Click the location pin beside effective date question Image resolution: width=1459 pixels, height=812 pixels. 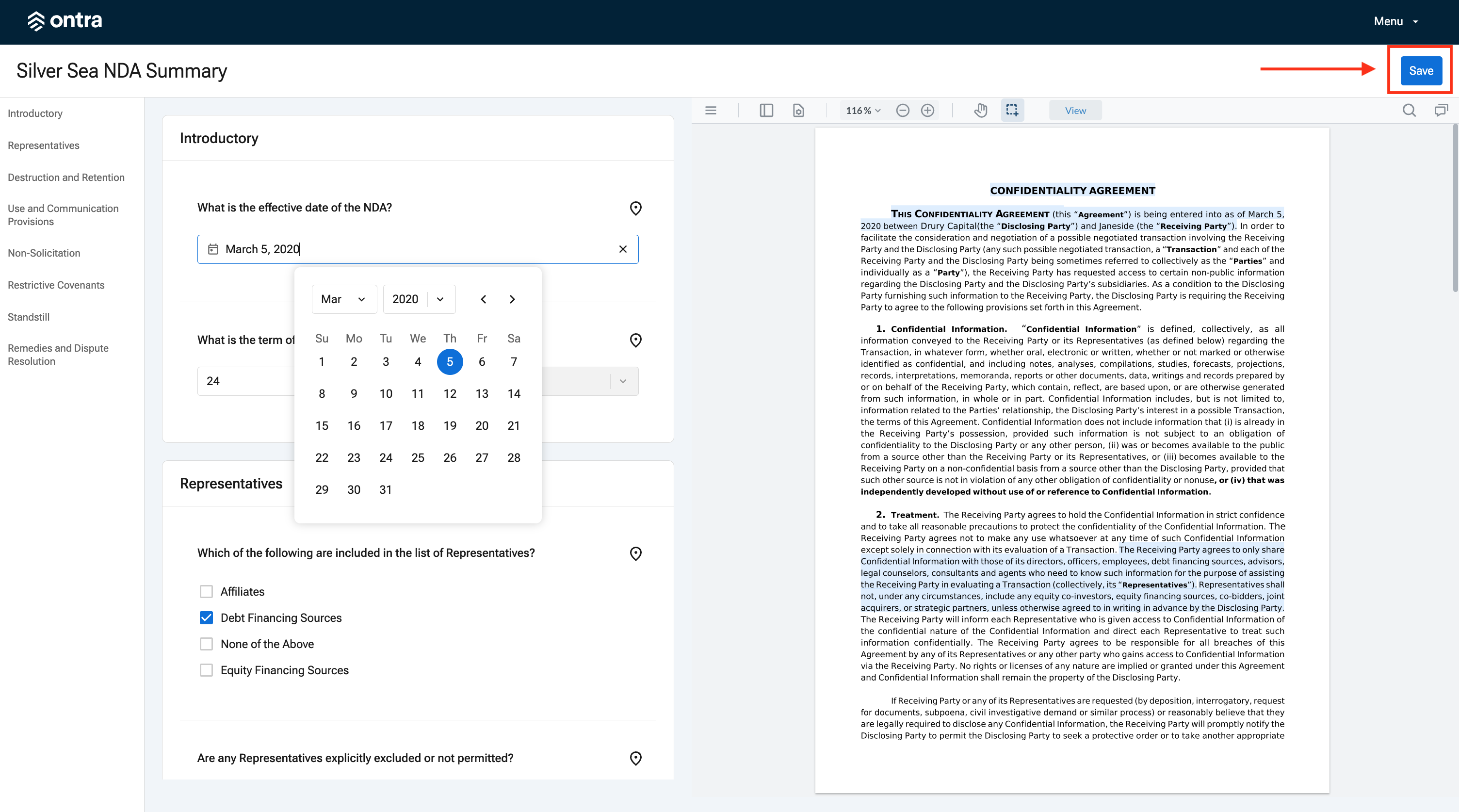[x=635, y=209]
